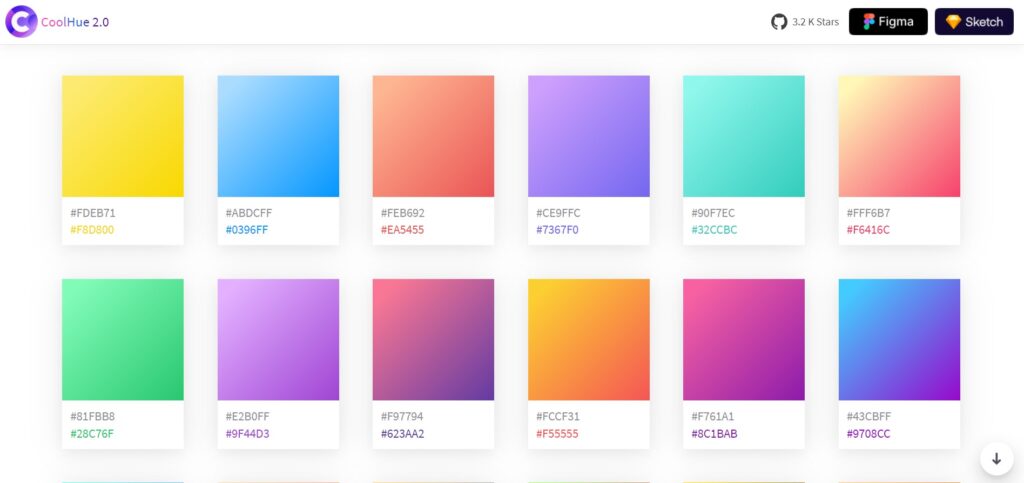Select the coral #FEB692 gradient swatch
1024x483 pixels.
tap(434, 136)
